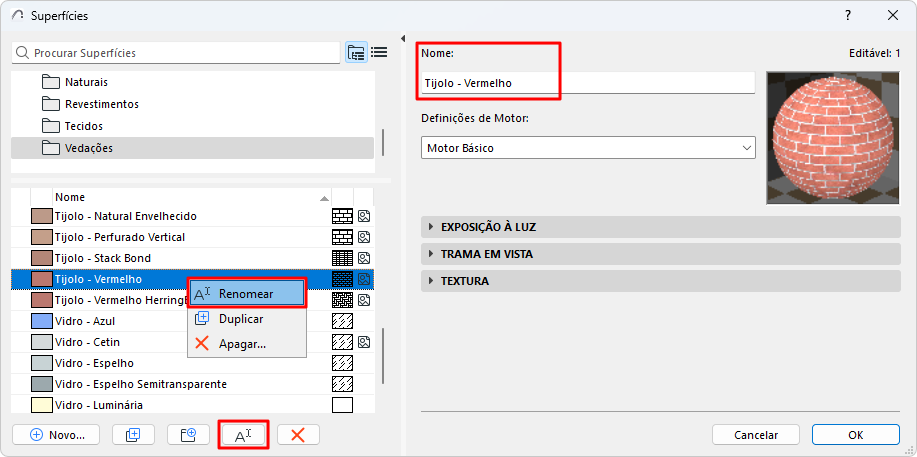The height and width of the screenshot is (457, 917).
Task: Click hatch pattern icon for Vidro - Azul
Action: pos(342,321)
